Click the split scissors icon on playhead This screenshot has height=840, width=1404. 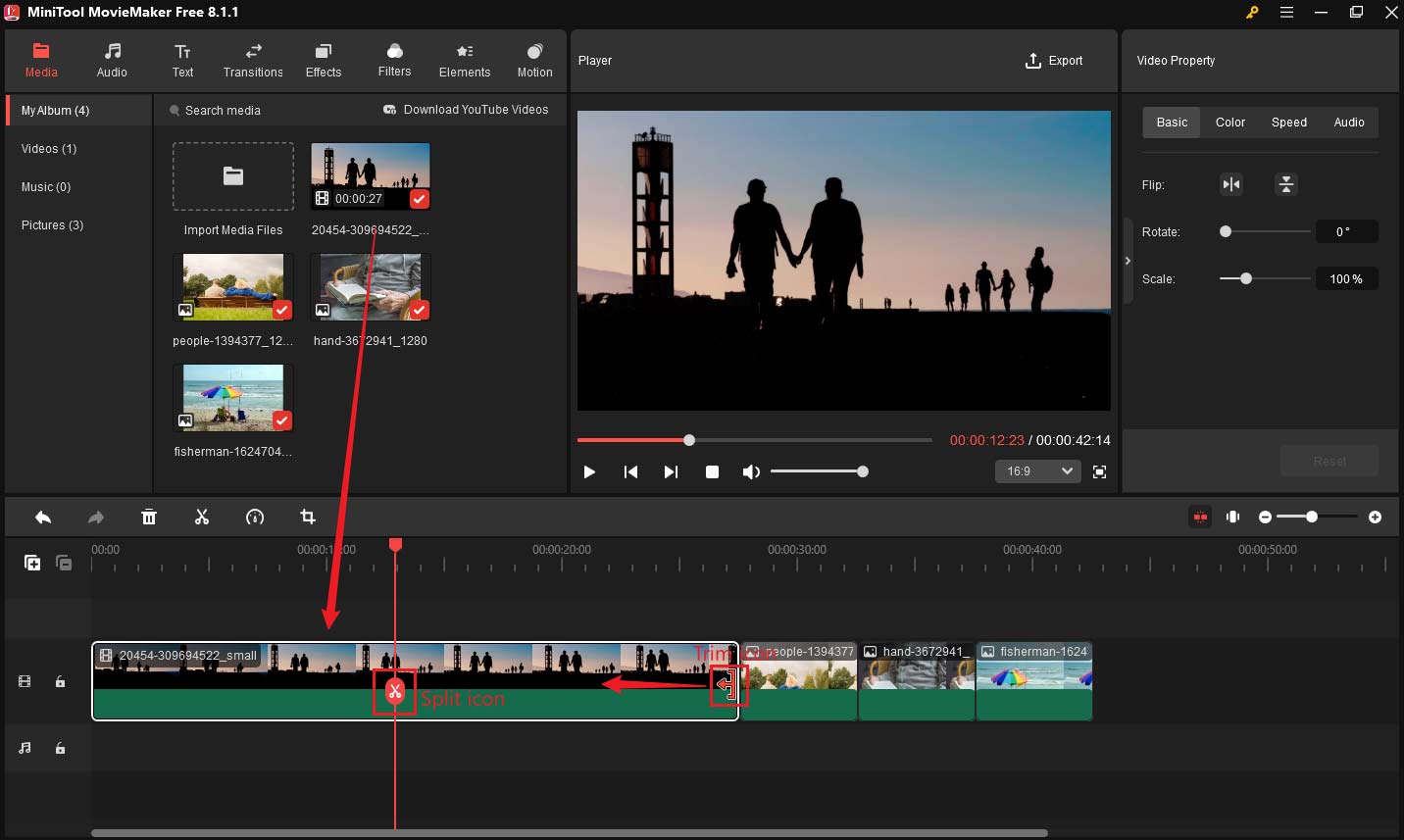[x=395, y=692]
